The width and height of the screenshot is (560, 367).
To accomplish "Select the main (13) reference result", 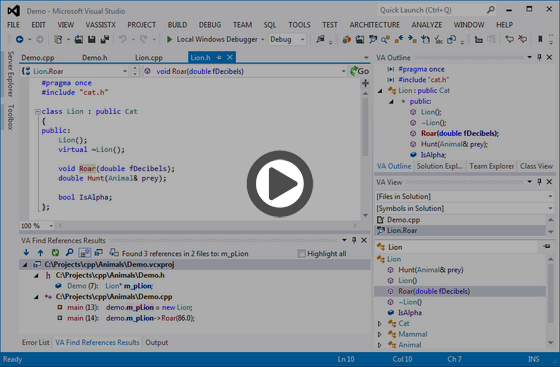I will click(x=125, y=307).
